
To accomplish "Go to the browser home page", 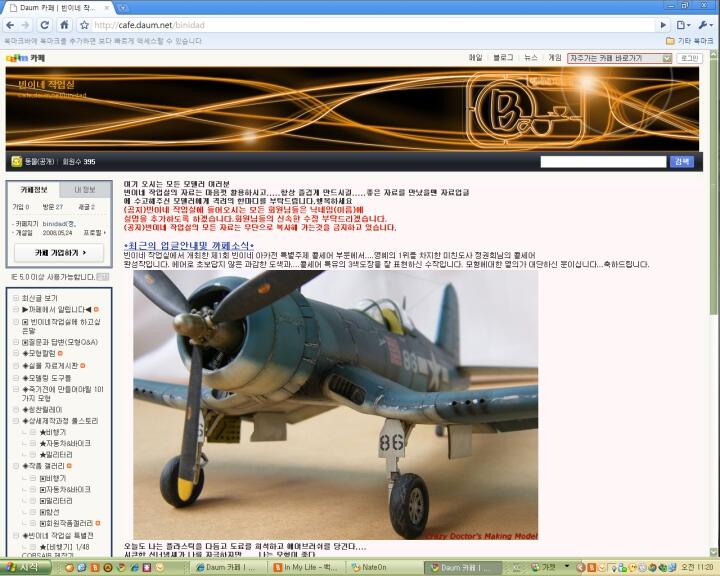I will click(x=65, y=24).
